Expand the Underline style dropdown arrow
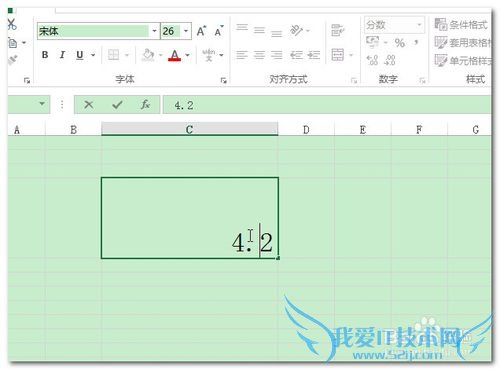The height and width of the screenshot is (370, 500). pyautogui.click(x=93, y=55)
